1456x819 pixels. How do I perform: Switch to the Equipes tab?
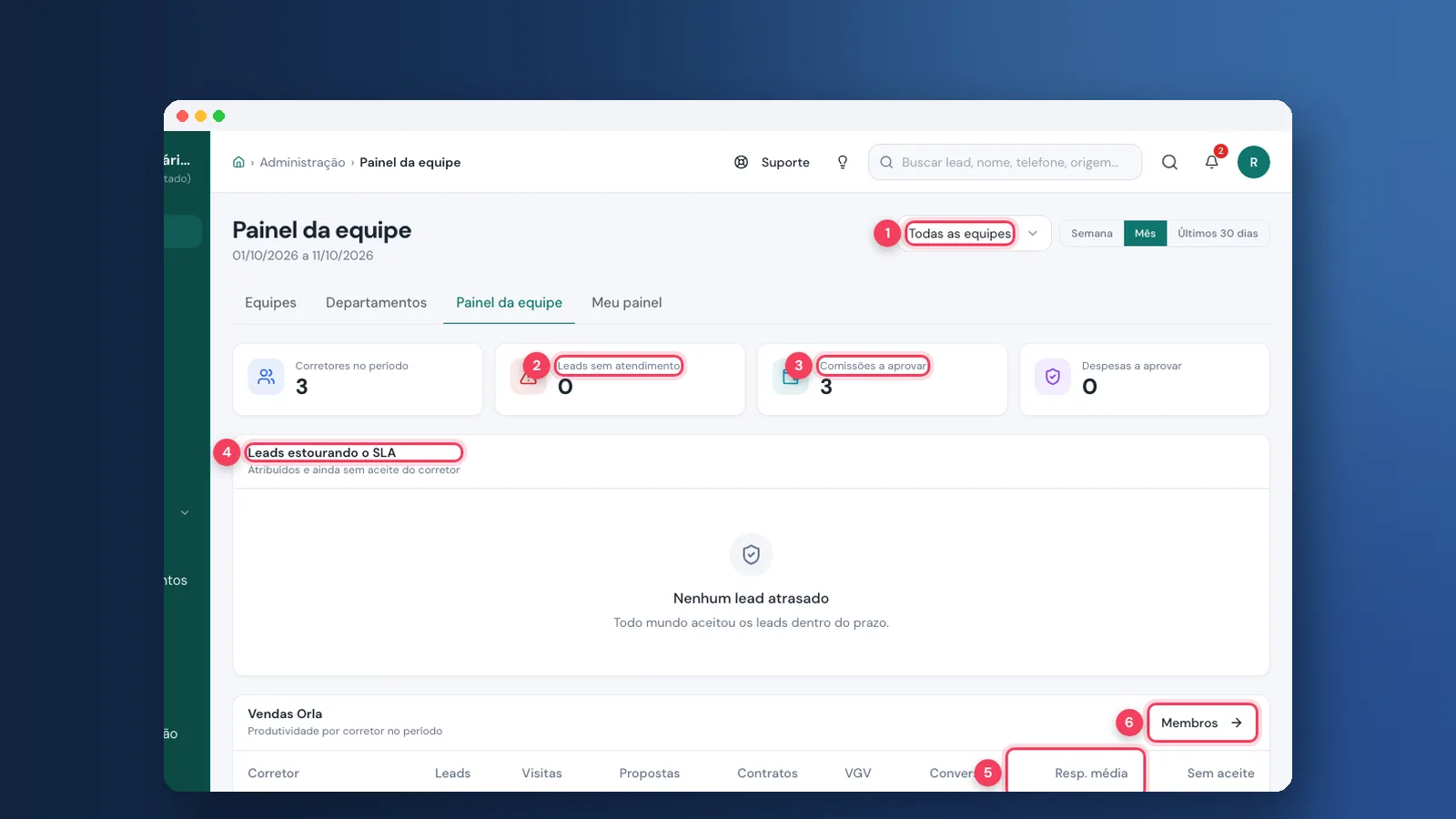coord(270,303)
